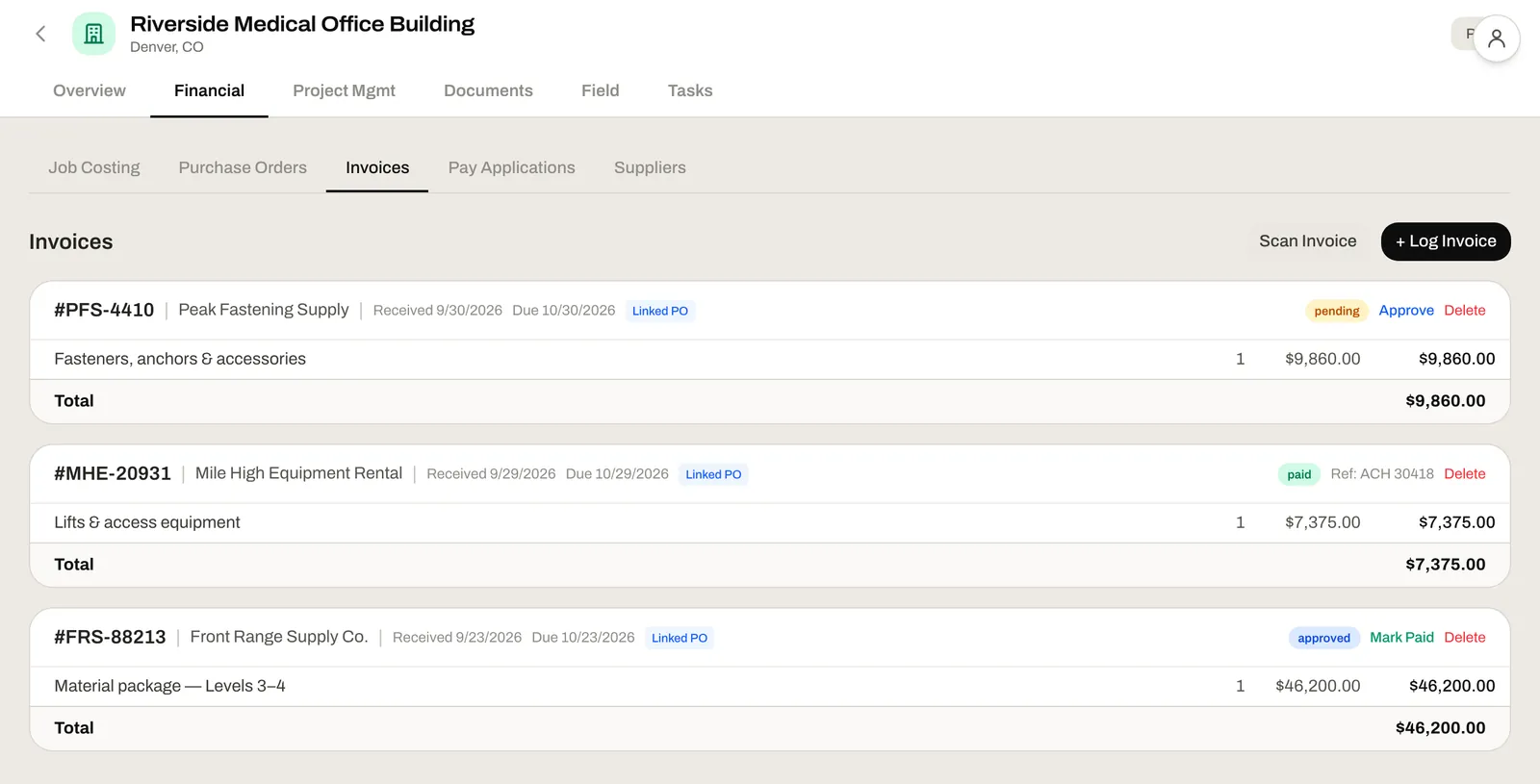Image resolution: width=1540 pixels, height=784 pixels.
Task: Click the $9,860.00 total for #PFS-4410
Action: pos(1445,401)
